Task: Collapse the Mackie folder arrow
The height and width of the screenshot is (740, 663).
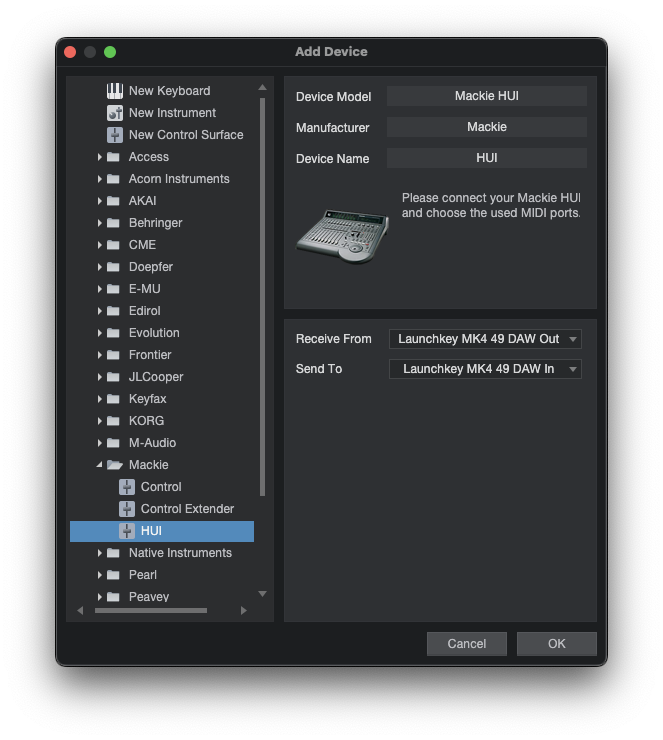Action: pos(99,465)
